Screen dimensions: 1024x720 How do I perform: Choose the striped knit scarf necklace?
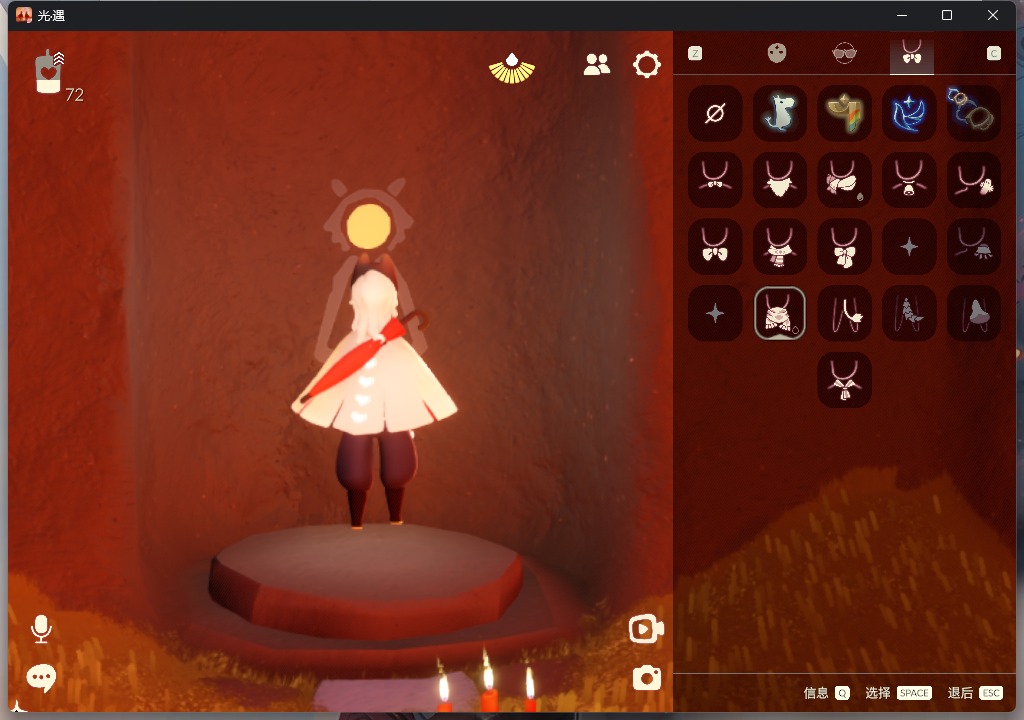(x=780, y=246)
